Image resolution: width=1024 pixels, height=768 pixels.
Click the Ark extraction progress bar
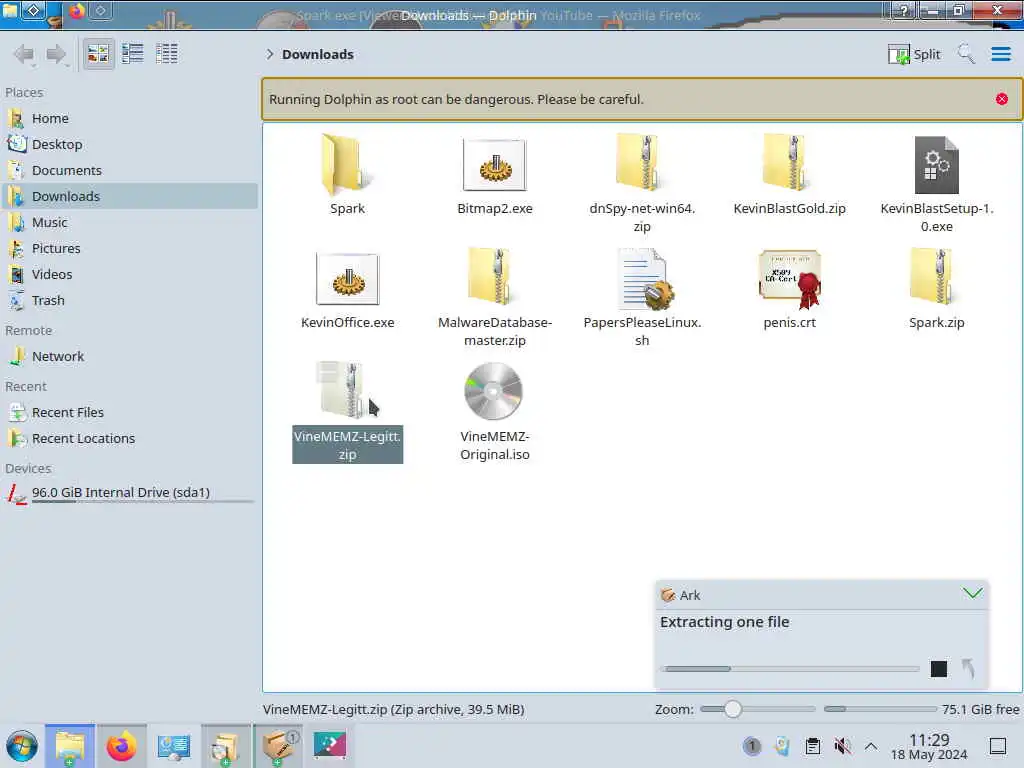(792, 669)
